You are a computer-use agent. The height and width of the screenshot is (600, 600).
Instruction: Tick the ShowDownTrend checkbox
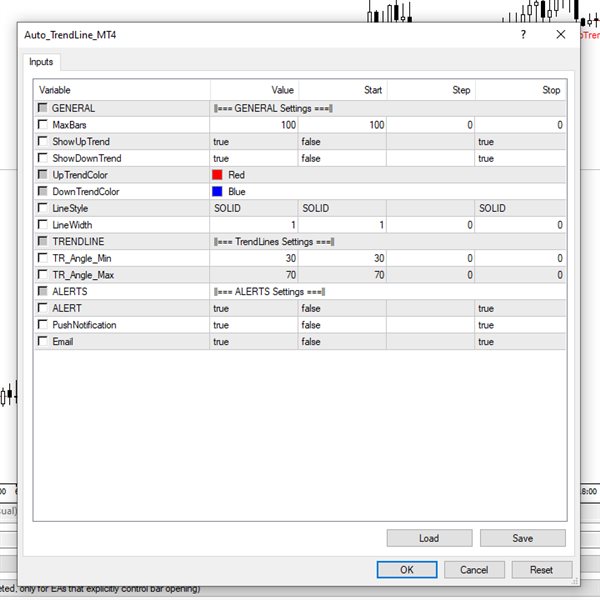pos(42,158)
